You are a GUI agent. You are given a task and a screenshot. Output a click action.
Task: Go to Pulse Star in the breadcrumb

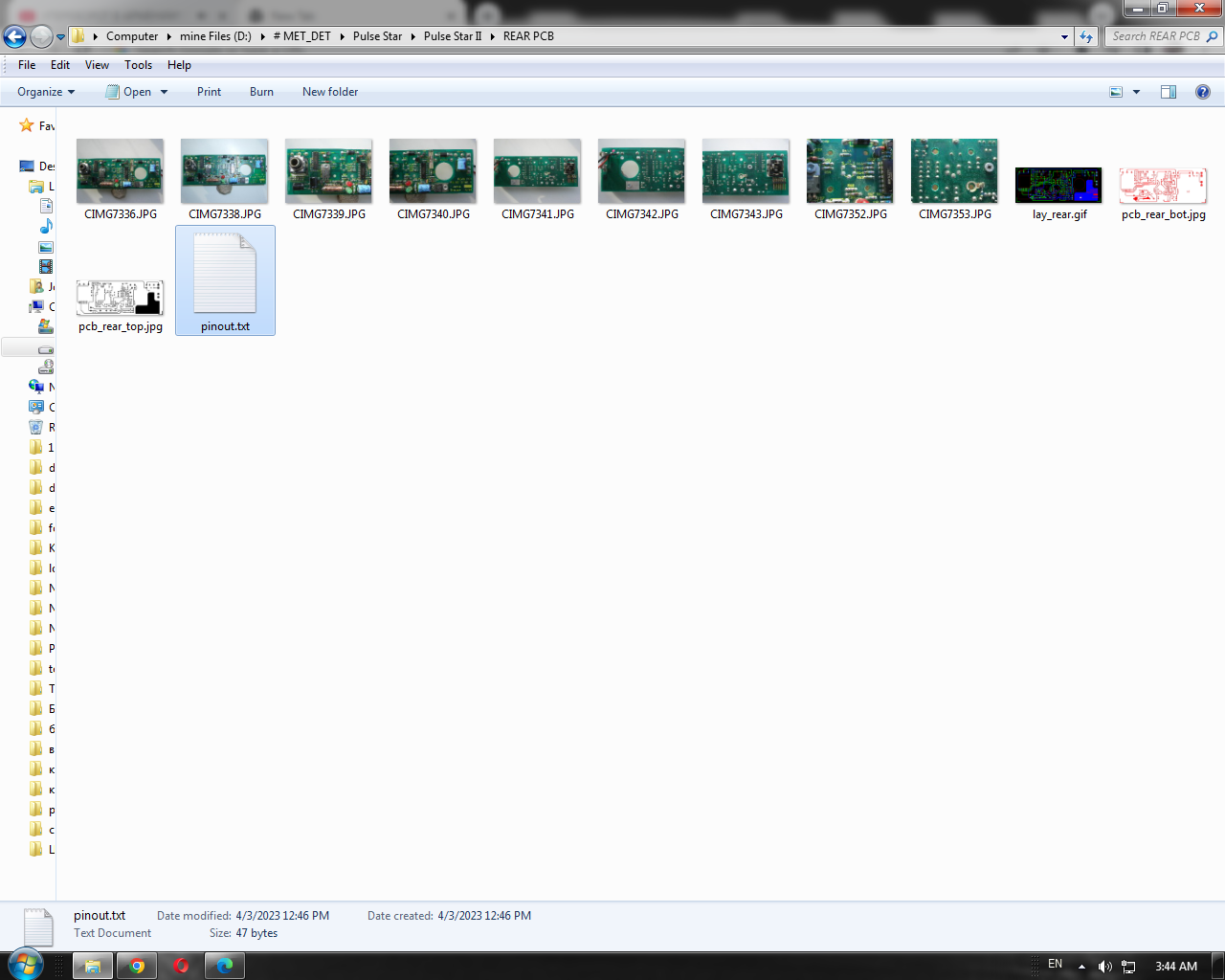click(x=377, y=36)
